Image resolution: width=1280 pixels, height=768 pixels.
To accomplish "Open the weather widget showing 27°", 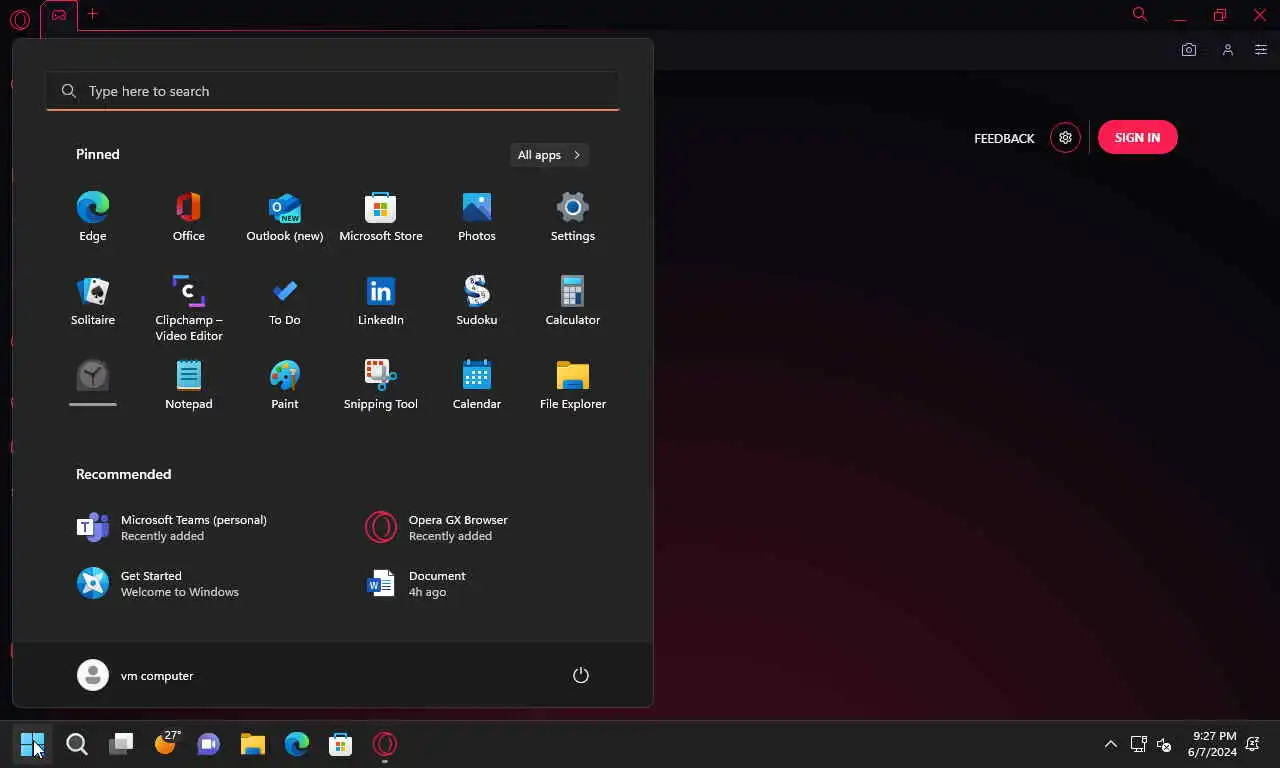I will pos(166,743).
